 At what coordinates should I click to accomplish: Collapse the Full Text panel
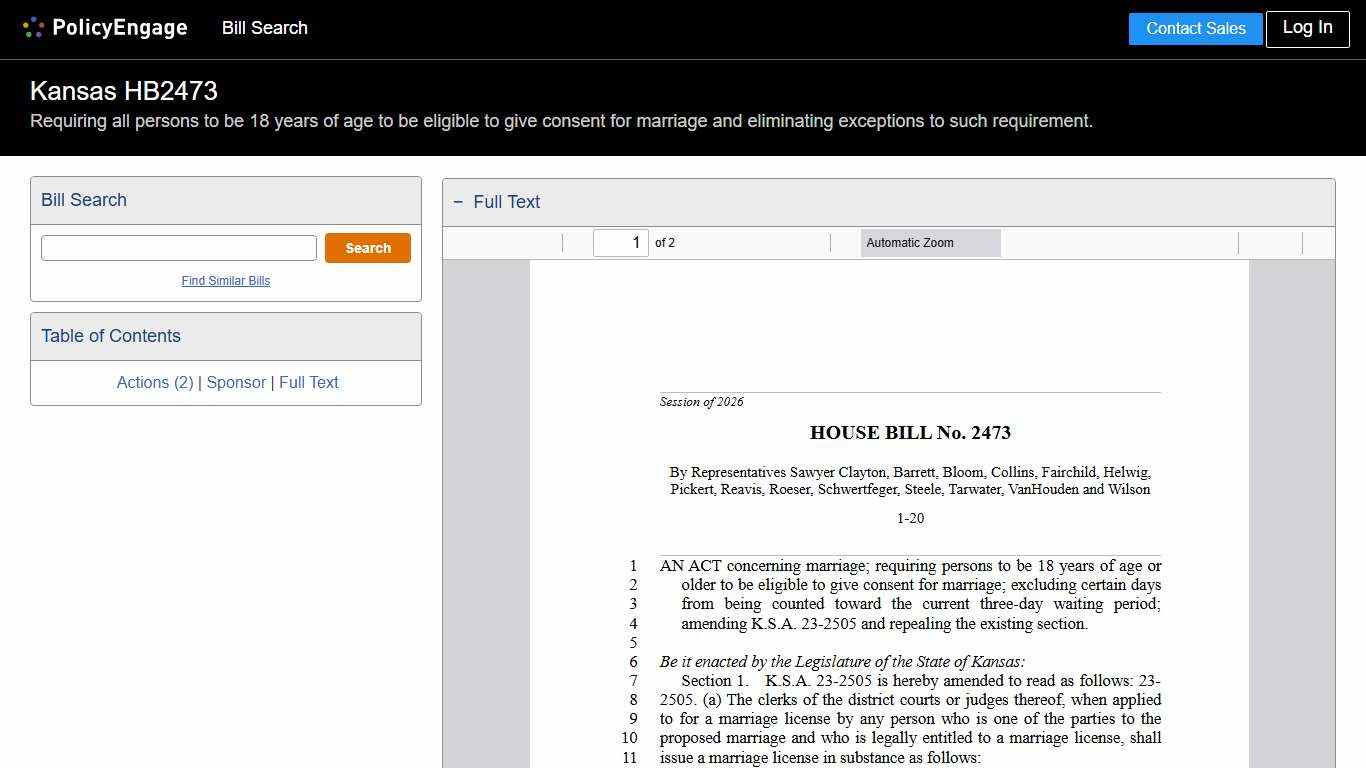click(x=459, y=202)
